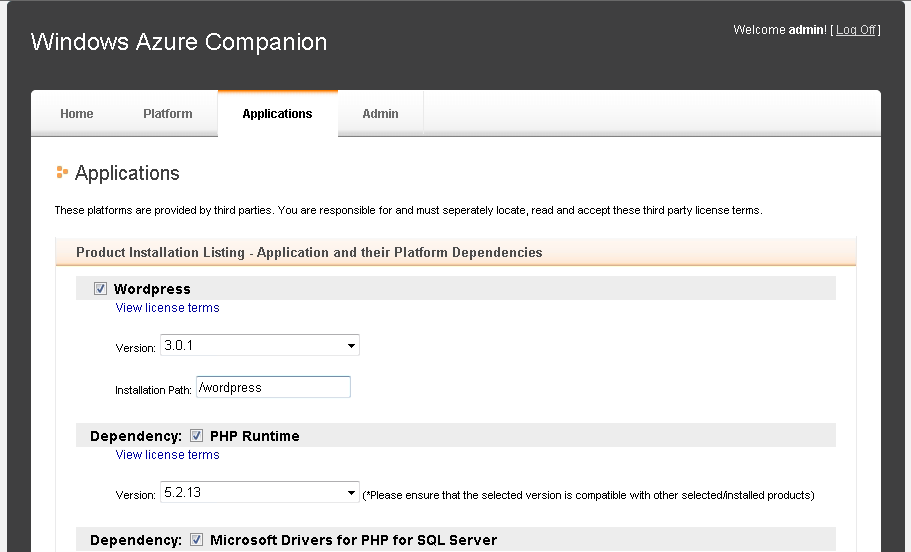This screenshot has height=552, width=911.
Task: Click the Product Installation Listing header
Action: pos(309,253)
